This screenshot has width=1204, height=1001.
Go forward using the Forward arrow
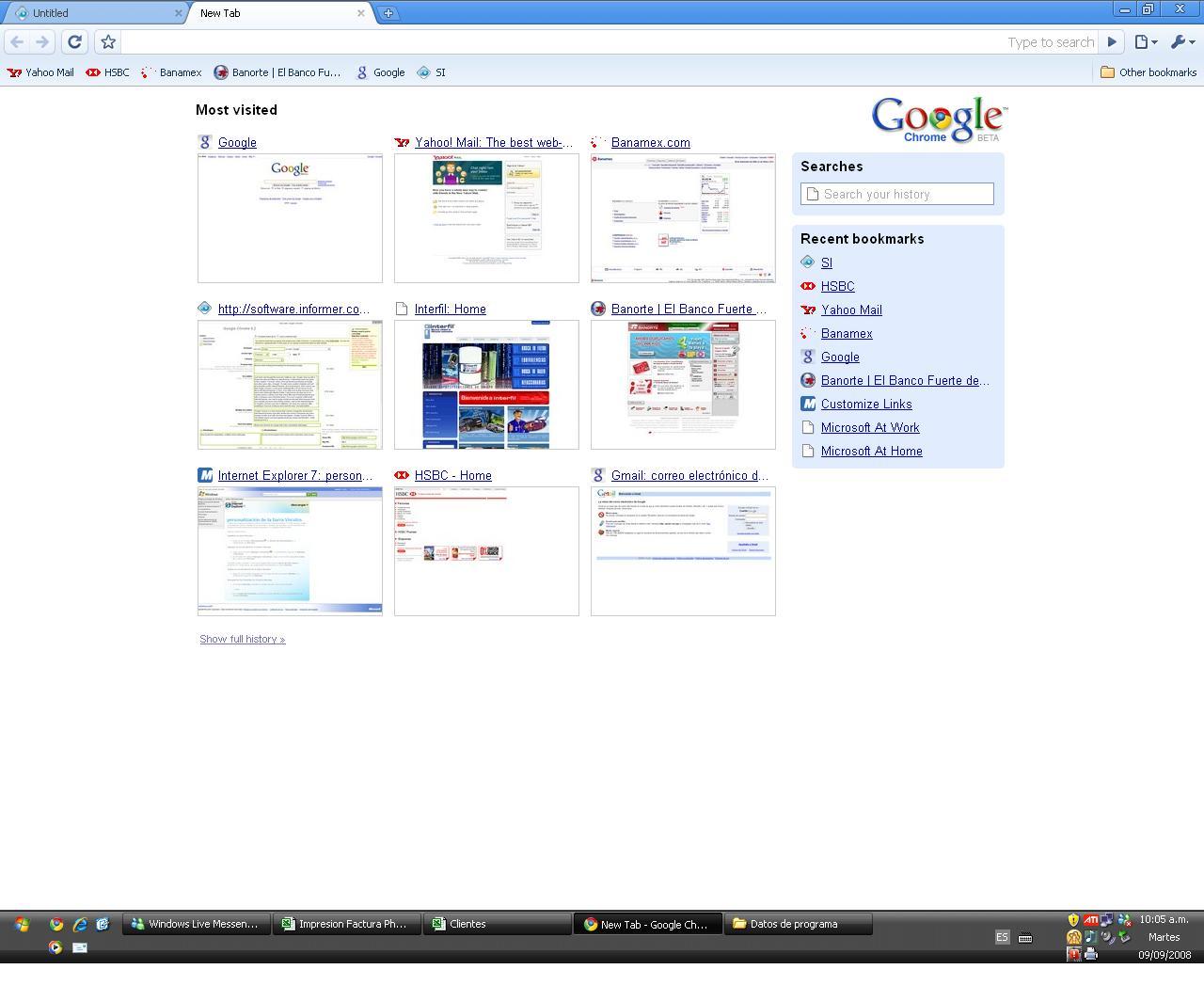42,41
